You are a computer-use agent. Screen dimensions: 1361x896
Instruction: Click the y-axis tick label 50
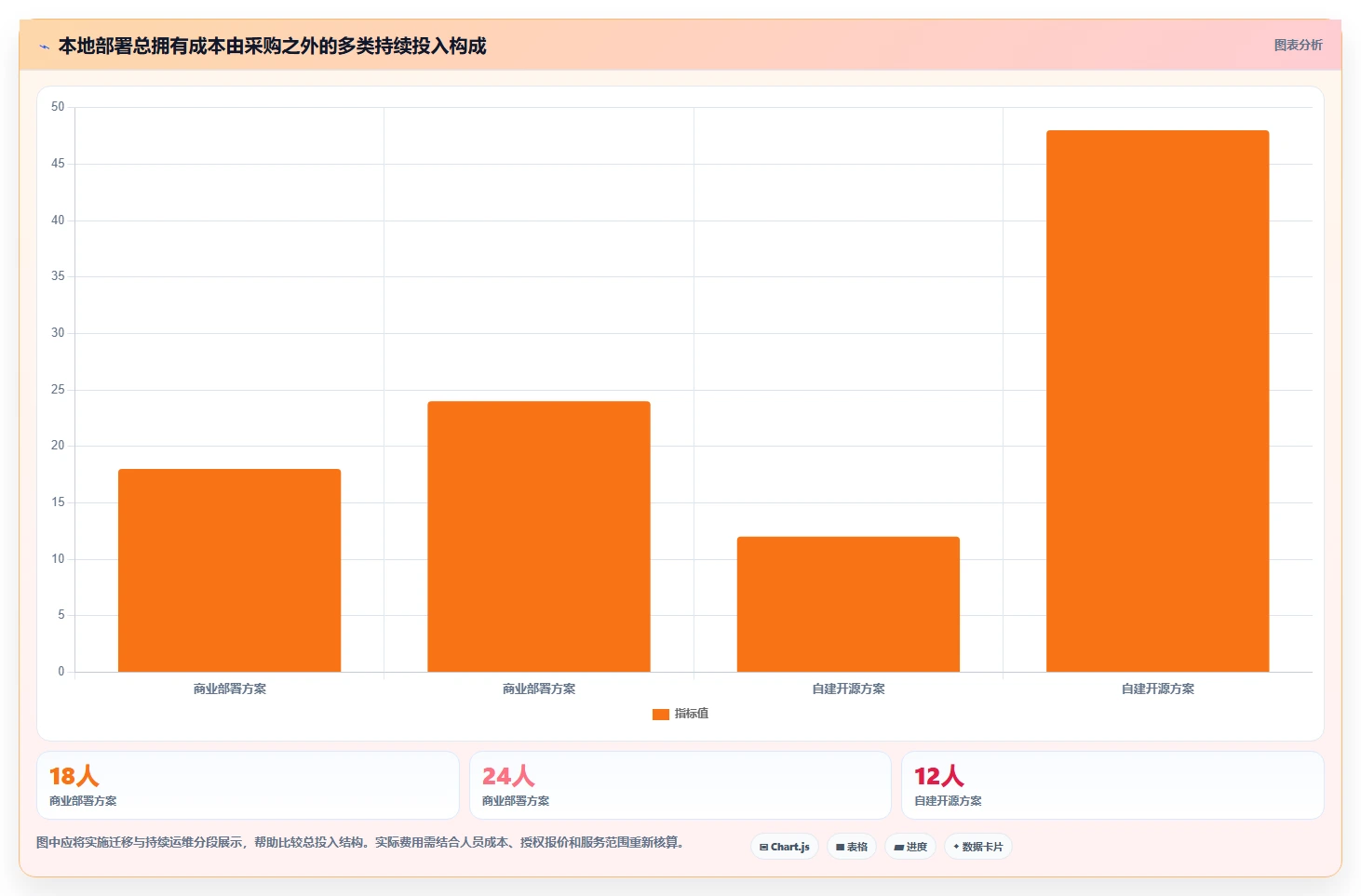point(58,107)
